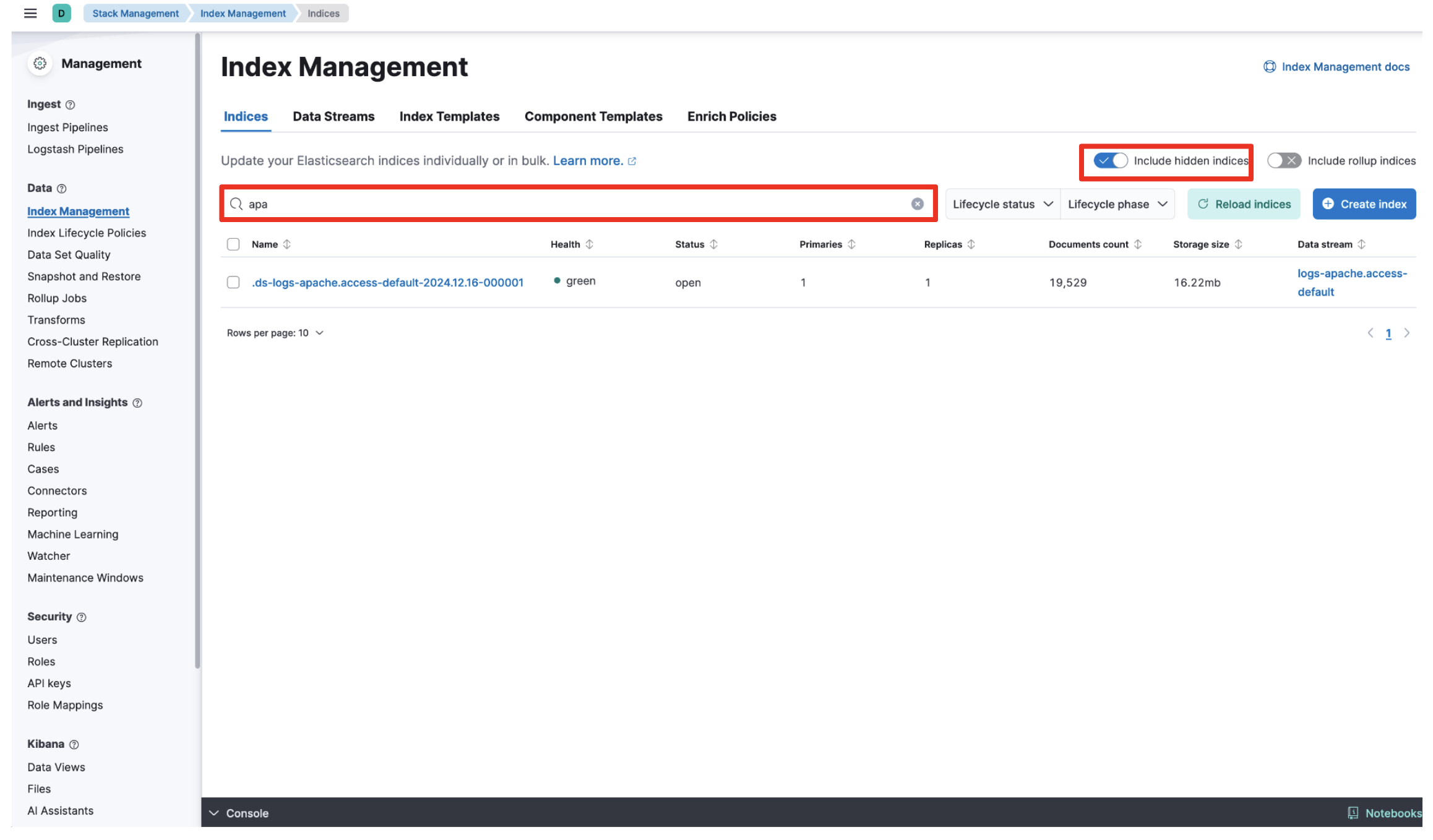1433x840 pixels.
Task: Open Lifecycle phase filter dropdown
Action: click(1117, 204)
